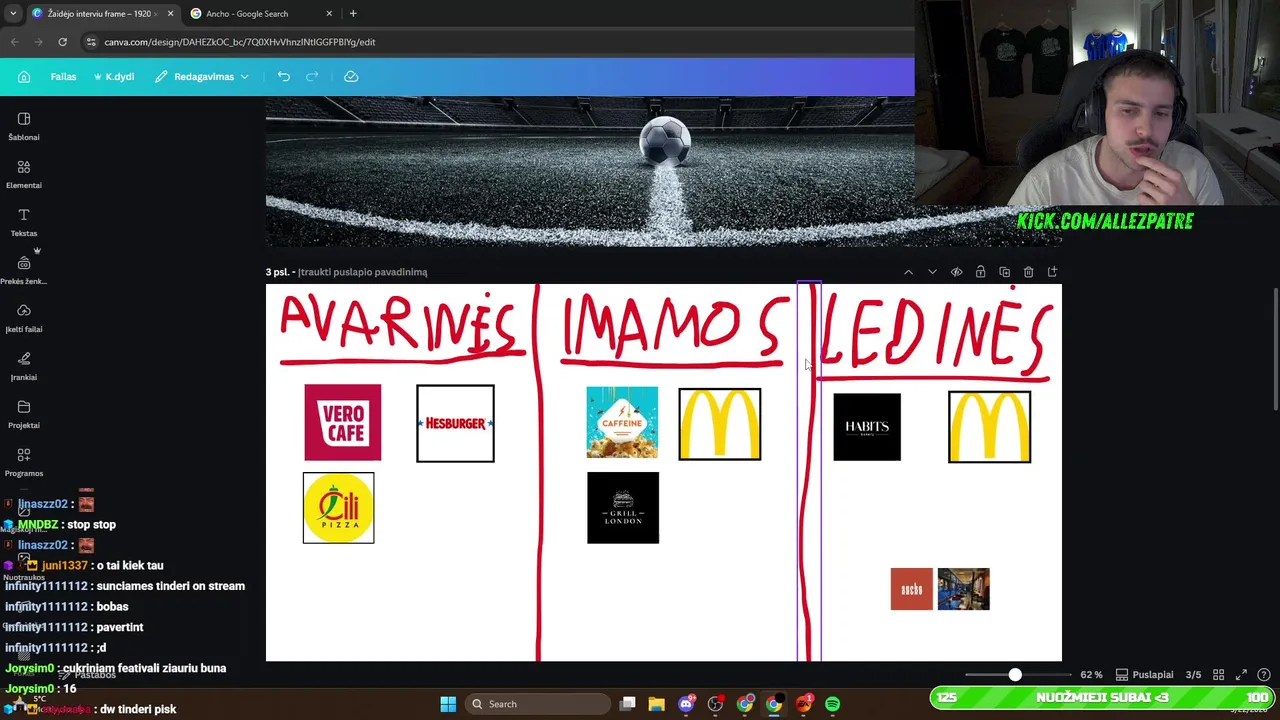This screenshot has height=720, width=1280.
Task: Open the 62 % zoom level menu
Action: (x=1091, y=675)
